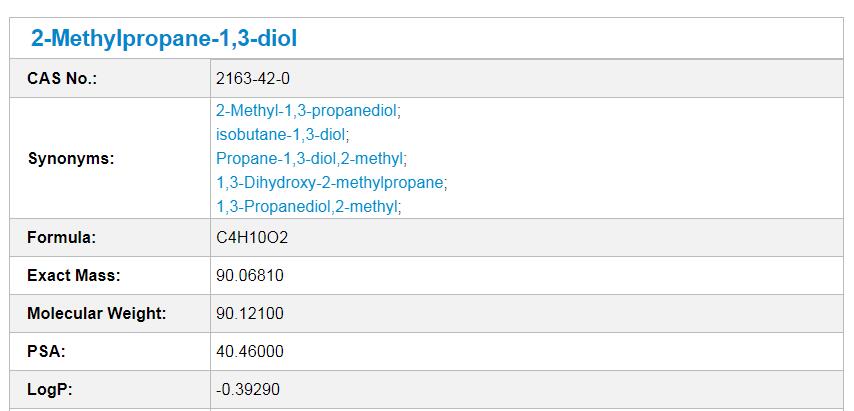
Task: Select the exact mass value 90.06810
Action: (249, 275)
